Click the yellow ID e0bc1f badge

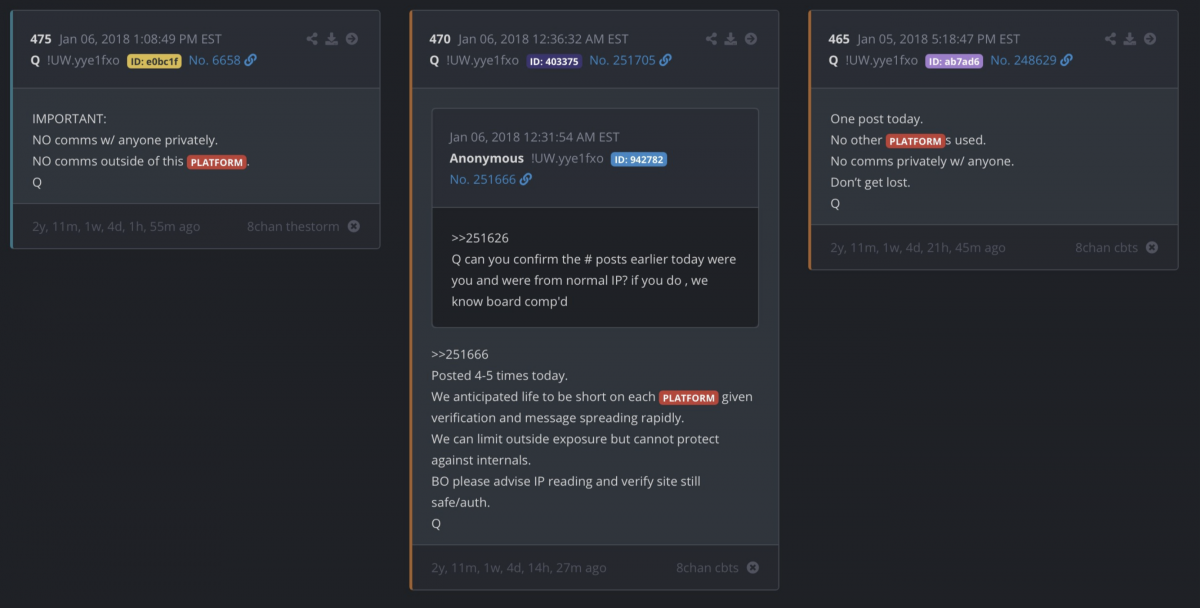click(x=154, y=61)
